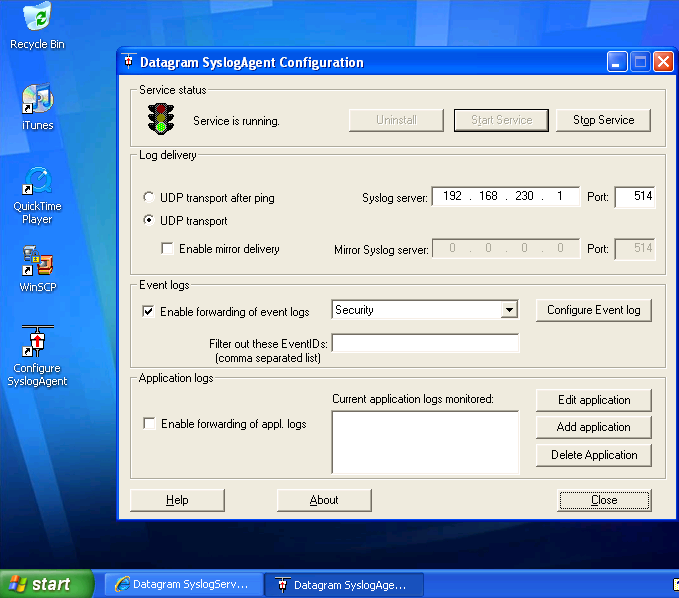Click the Close button at the bottom
The width and height of the screenshot is (679, 598).
[604, 500]
